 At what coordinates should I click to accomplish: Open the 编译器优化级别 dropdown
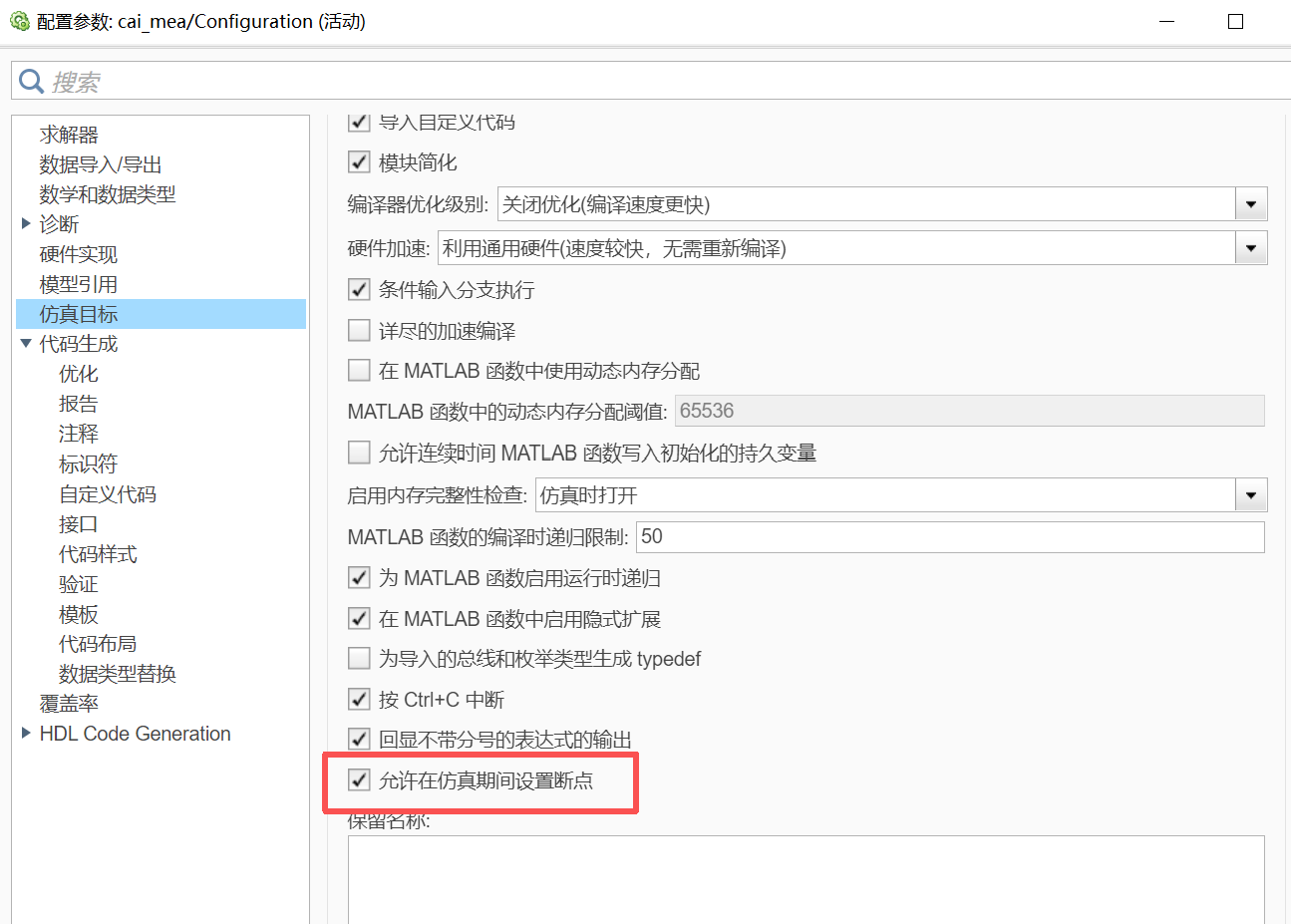tap(1251, 204)
